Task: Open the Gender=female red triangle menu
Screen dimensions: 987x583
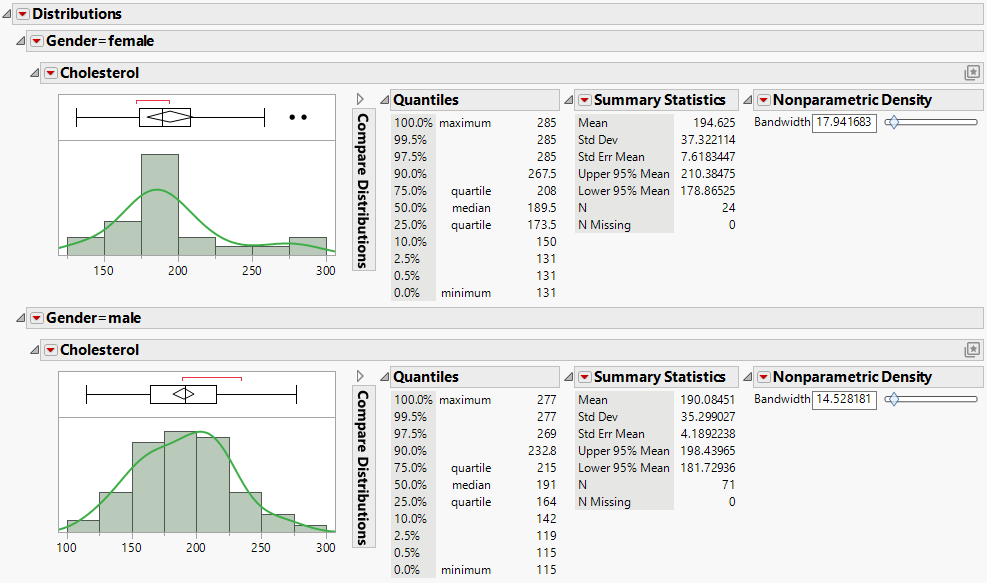Action: 37,41
